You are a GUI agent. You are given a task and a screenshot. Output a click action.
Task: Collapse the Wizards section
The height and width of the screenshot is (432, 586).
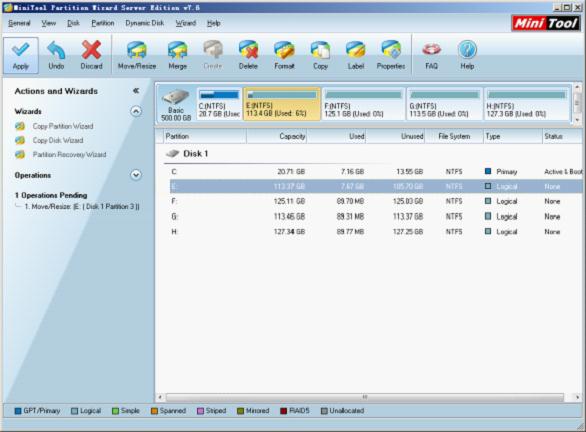click(136, 111)
